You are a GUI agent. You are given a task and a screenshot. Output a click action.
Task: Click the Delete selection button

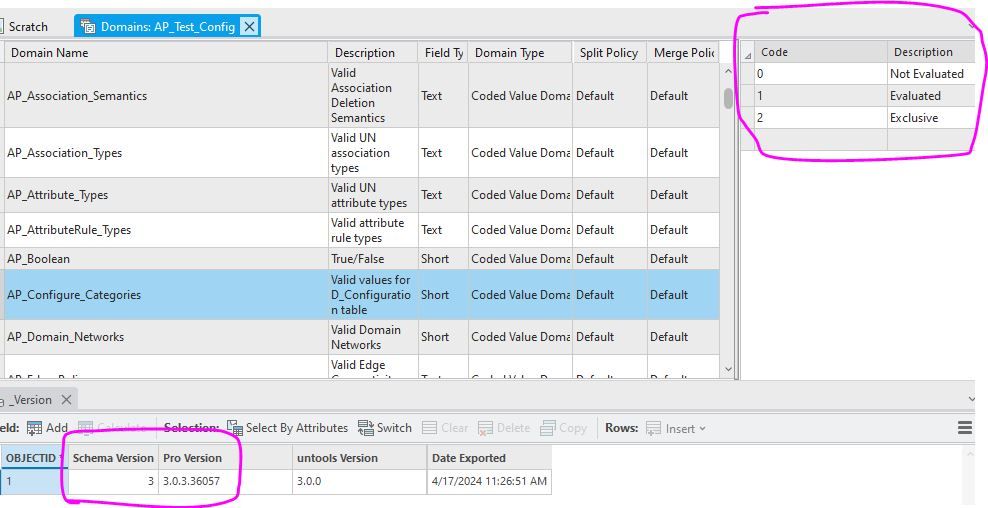[504, 428]
